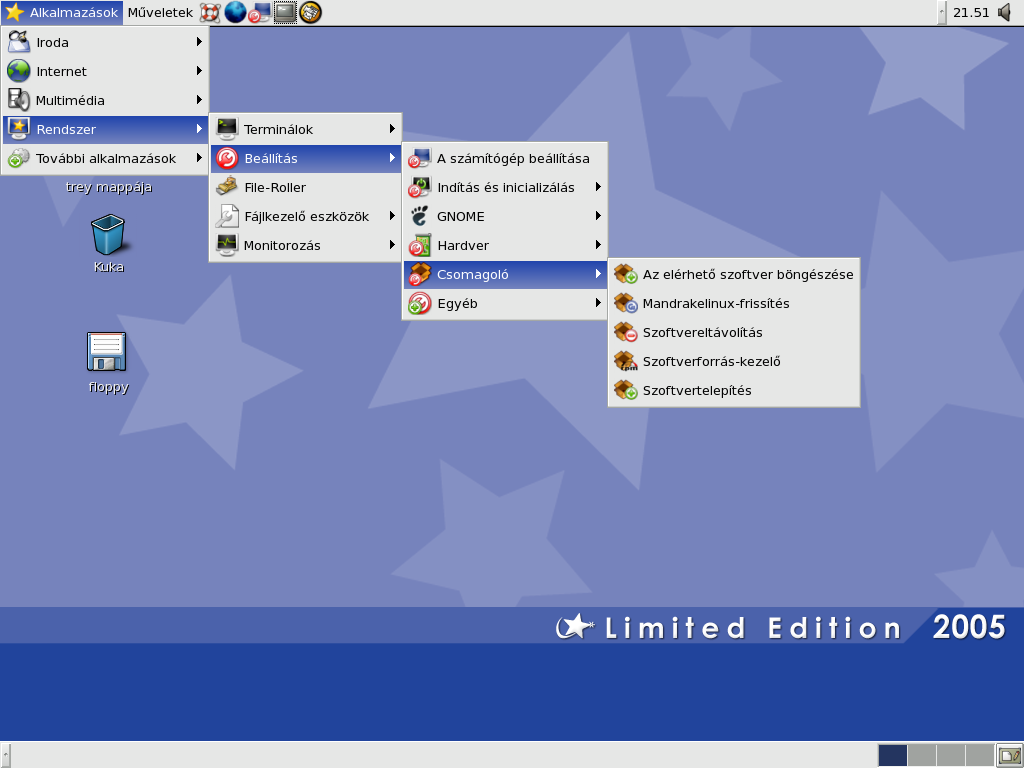Open the Egyéb submenu entry
This screenshot has width=1024, height=768.
505,304
